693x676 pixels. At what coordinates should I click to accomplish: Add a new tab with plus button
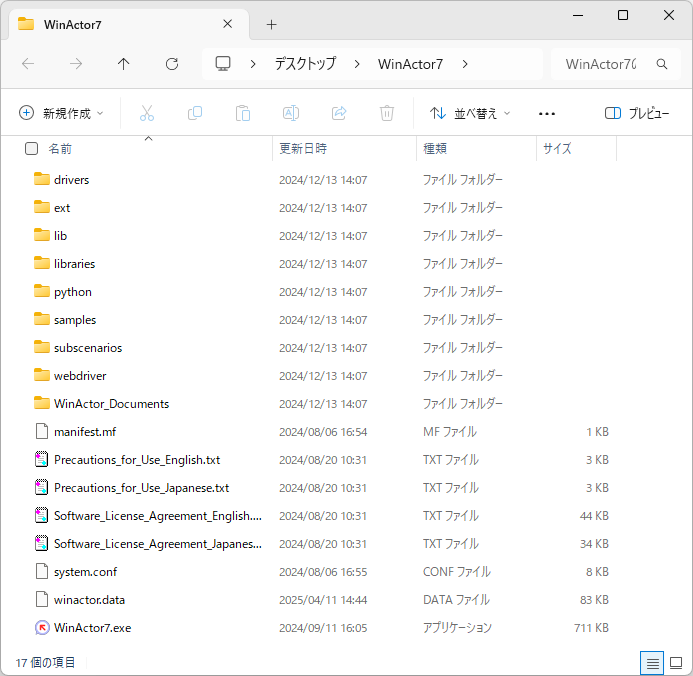click(x=272, y=24)
